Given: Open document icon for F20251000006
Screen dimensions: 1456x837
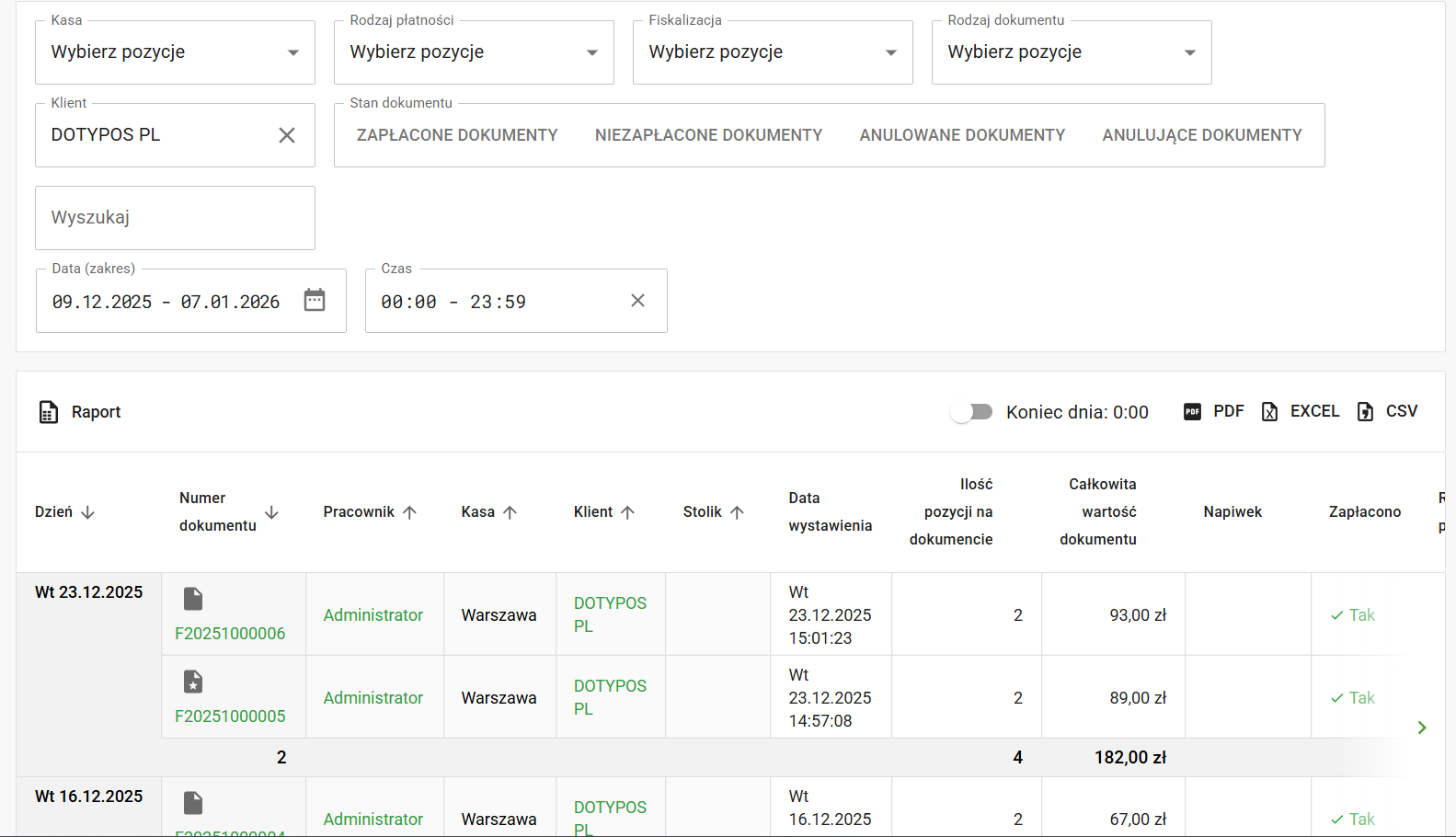Looking at the screenshot, I should click(193, 599).
